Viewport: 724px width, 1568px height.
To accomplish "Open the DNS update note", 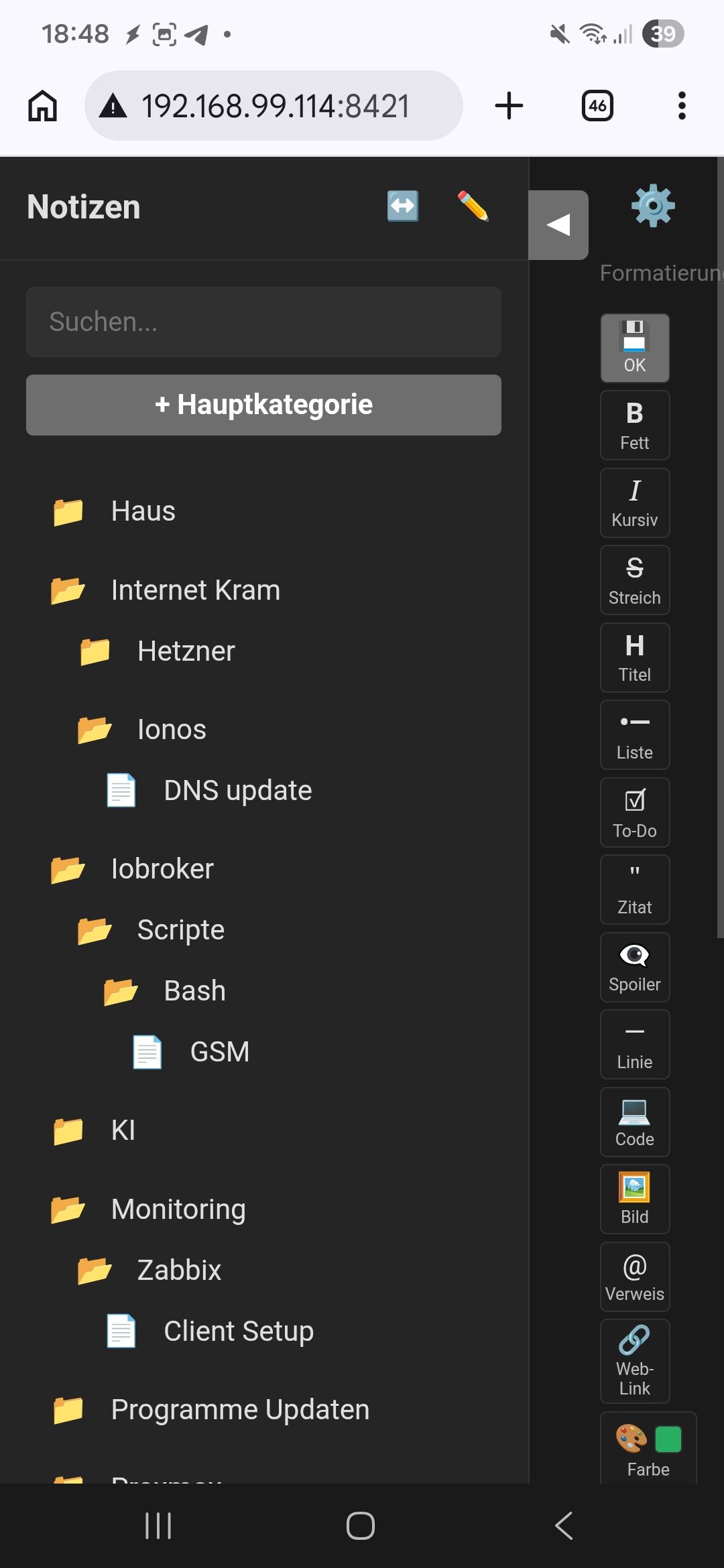I will 237,791.
